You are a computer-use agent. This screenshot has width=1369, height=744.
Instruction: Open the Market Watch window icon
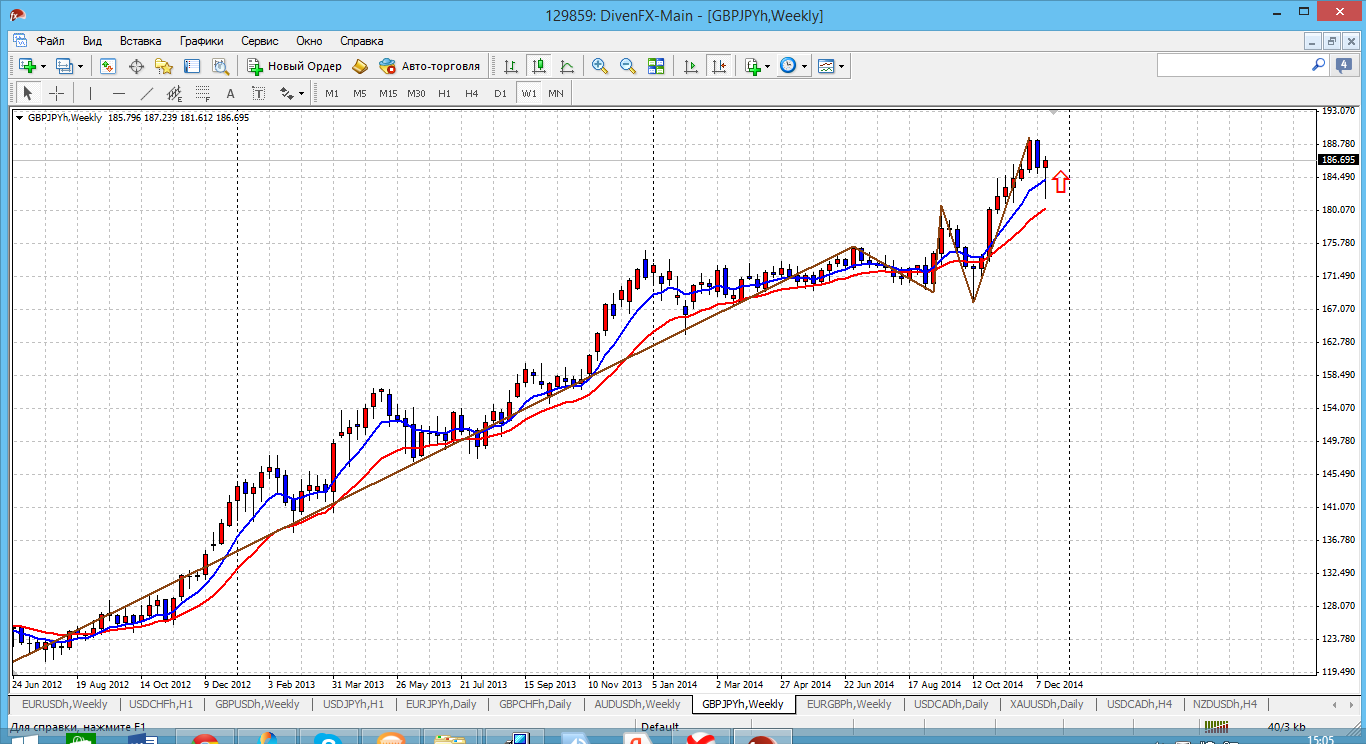[x=108, y=66]
